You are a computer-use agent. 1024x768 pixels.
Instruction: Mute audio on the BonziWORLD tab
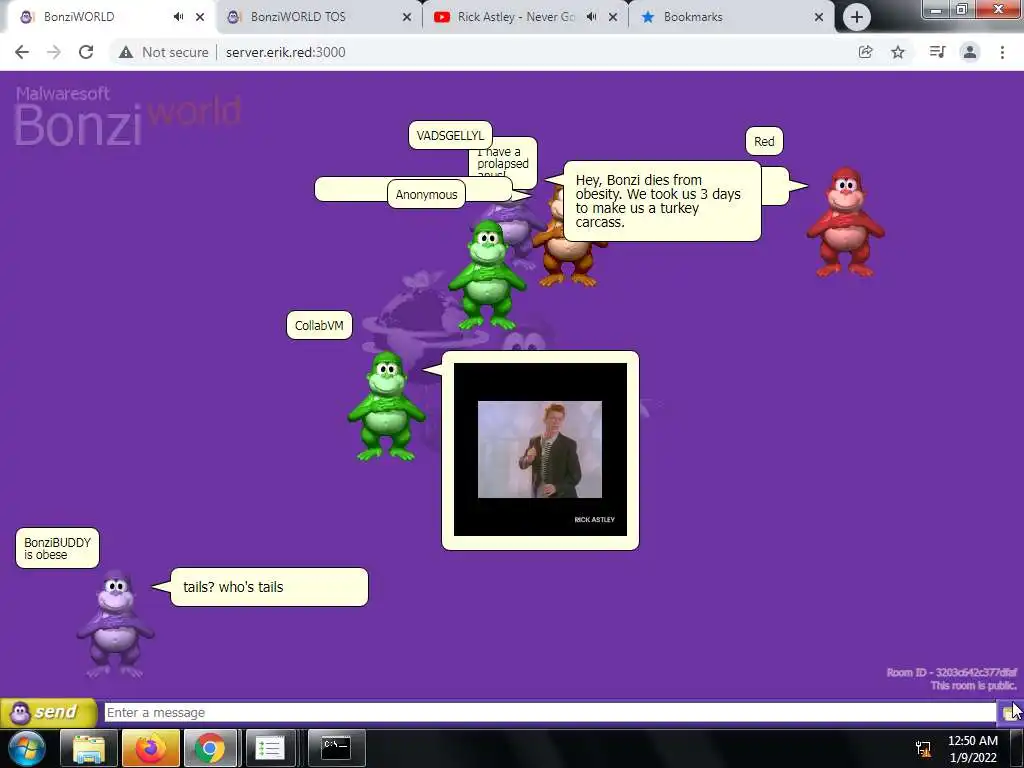tap(178, 17)
